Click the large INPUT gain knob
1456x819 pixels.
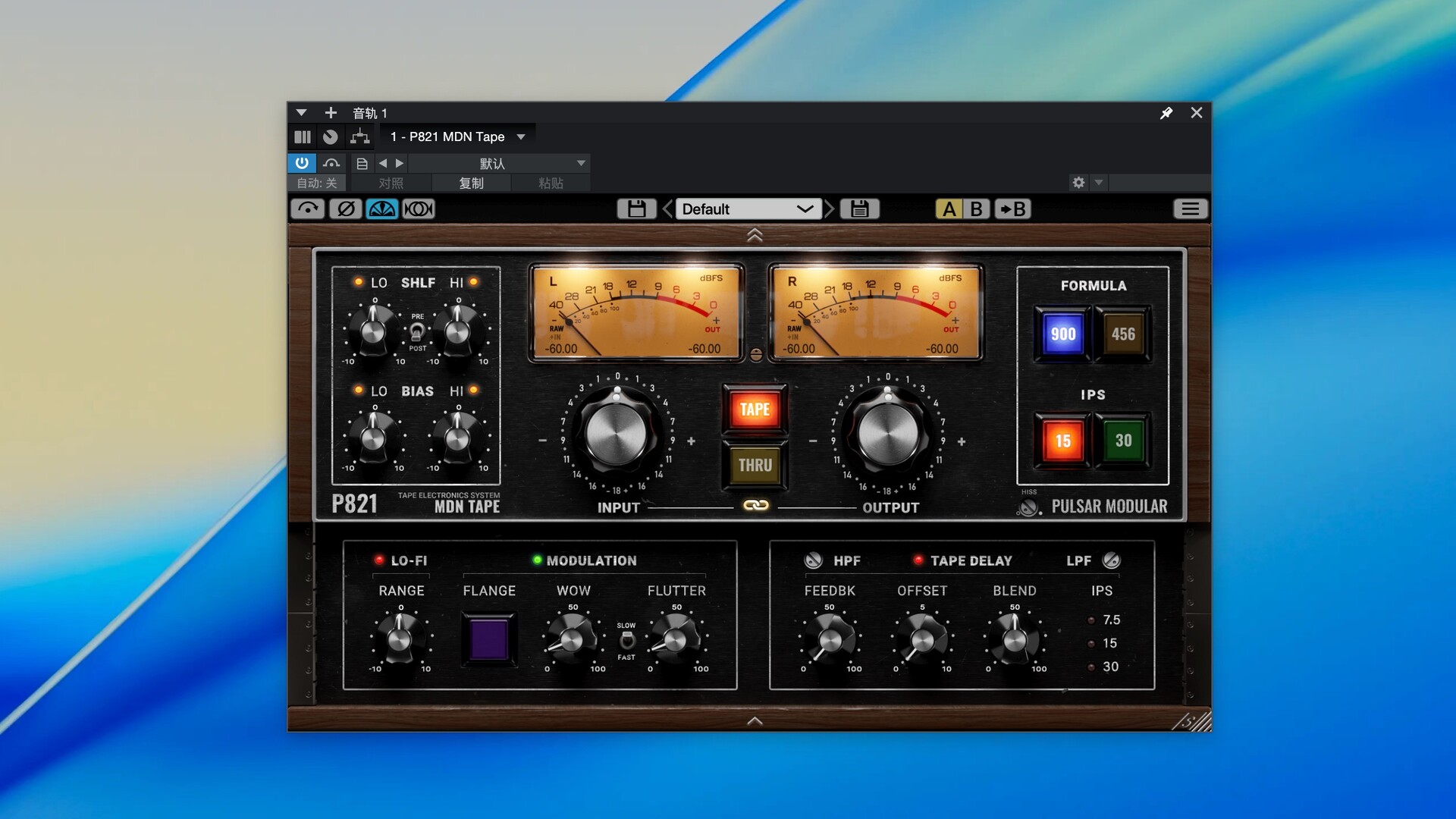pos(617,435)
